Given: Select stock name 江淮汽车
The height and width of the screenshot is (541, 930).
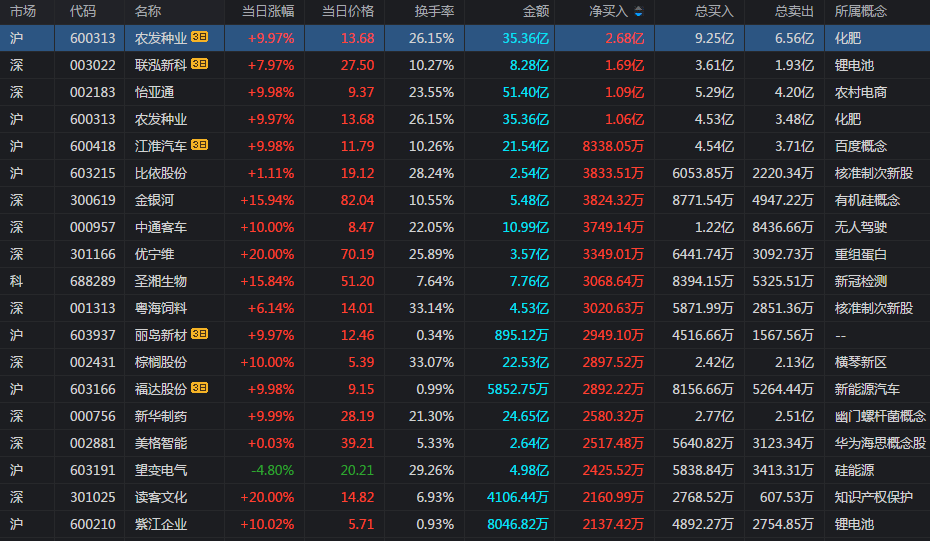Looking at the screenshot, I should point(161,147).
